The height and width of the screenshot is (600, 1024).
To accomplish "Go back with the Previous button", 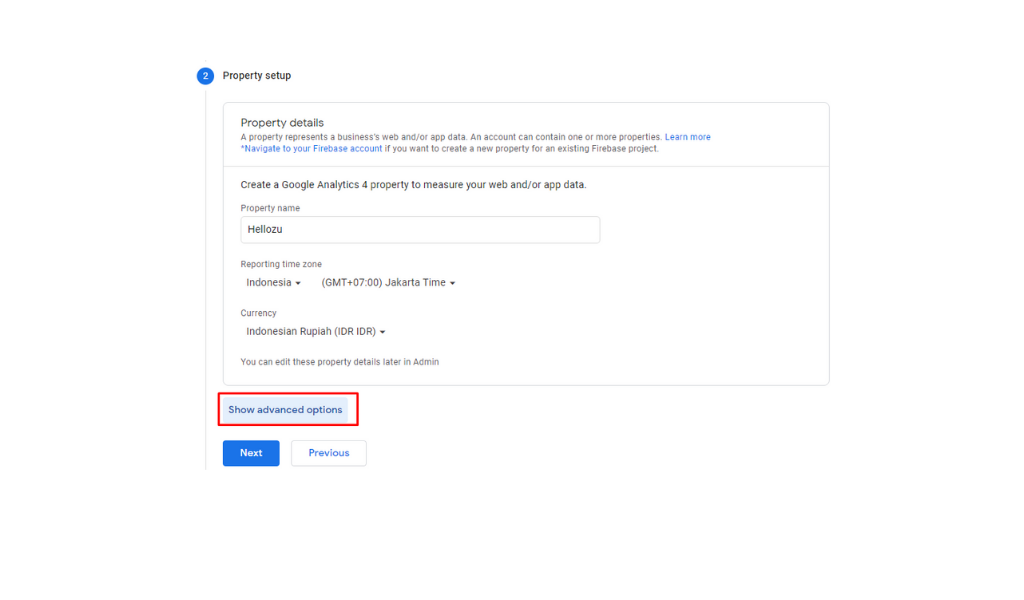I will tap(329, 453).
